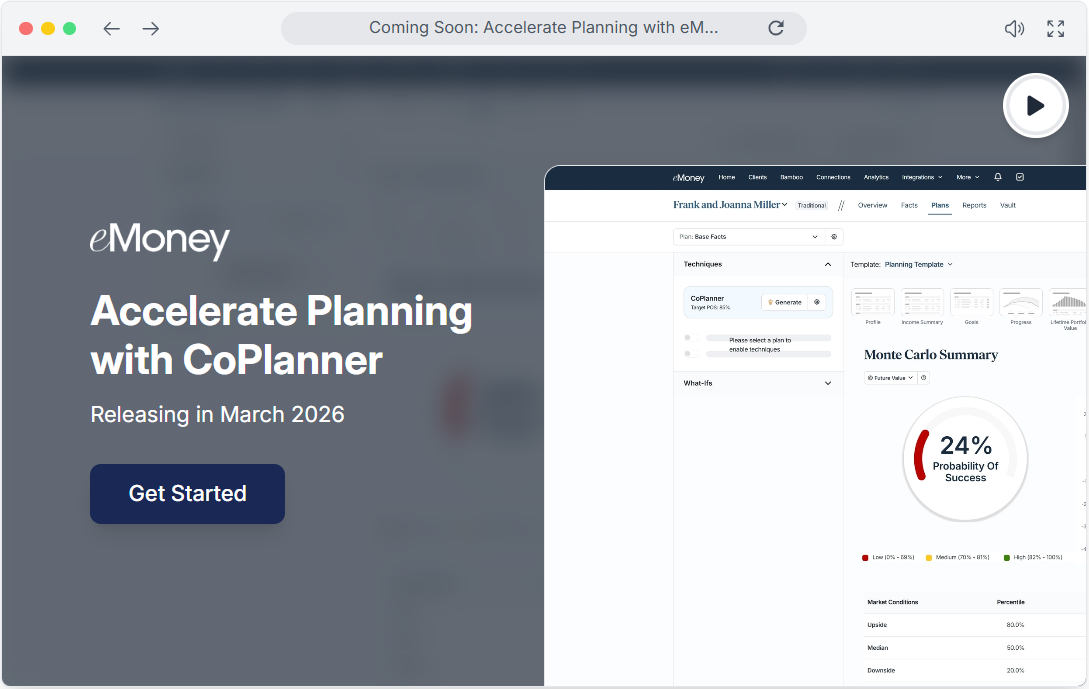1089x689 pixels.
Task: Collapse the Techniques section
Action: point(827,265)
